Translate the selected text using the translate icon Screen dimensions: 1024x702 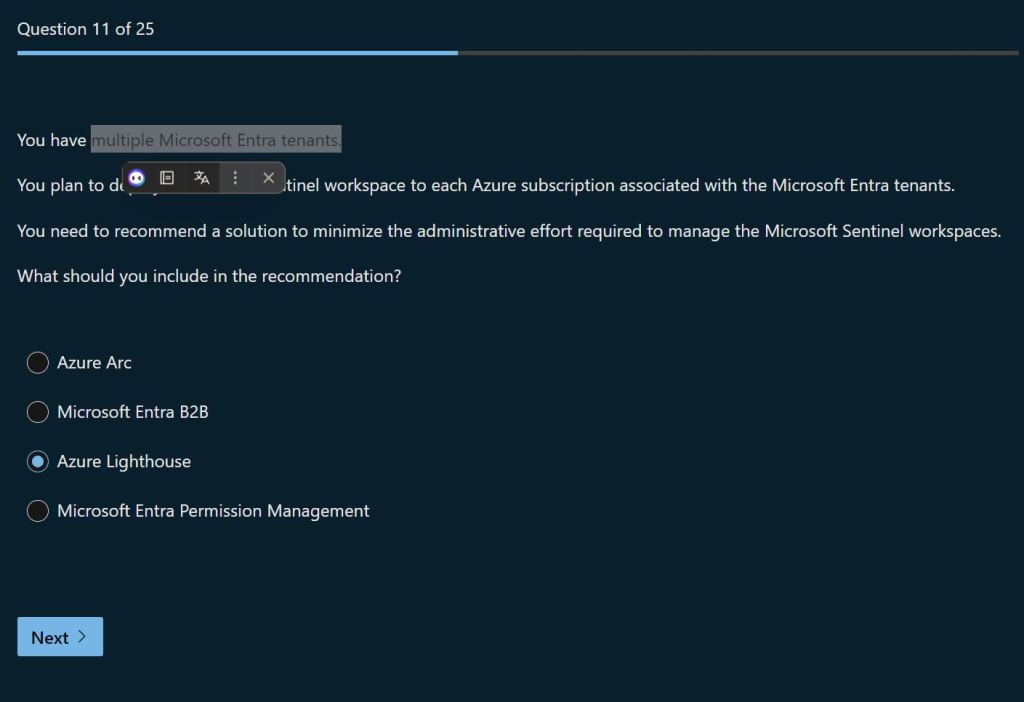[x=202, y=178]
